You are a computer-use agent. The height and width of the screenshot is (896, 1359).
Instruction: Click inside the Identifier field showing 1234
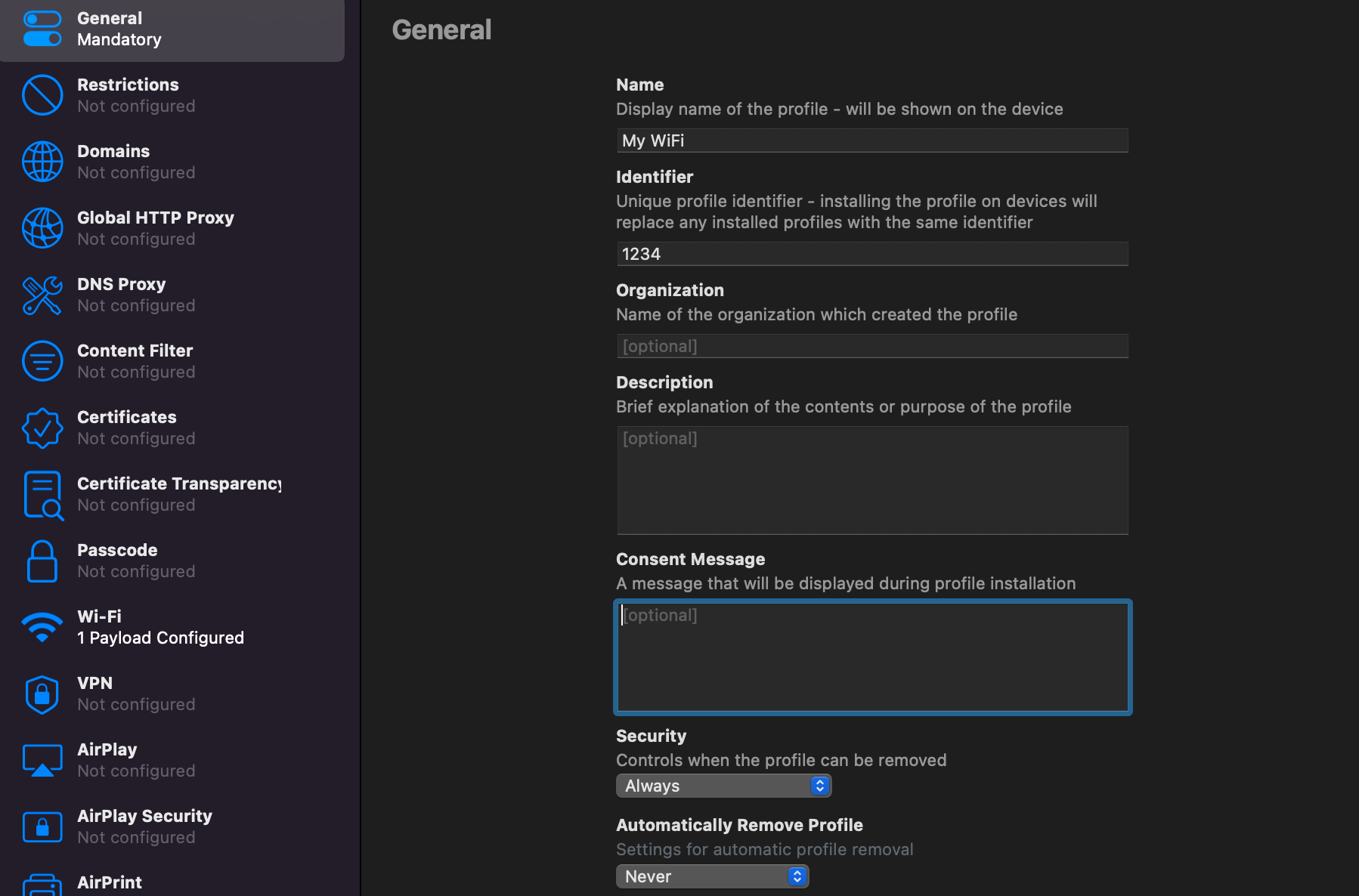click(x=871, y=254)
